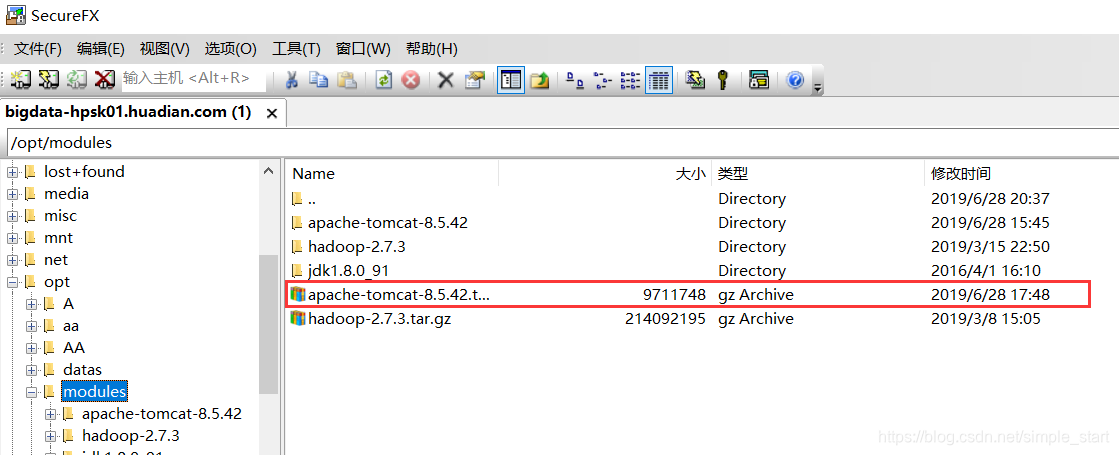This screenshot has width=1119, height=455.
Task: Sort by 大小 column header
Action: coord(604,173)
